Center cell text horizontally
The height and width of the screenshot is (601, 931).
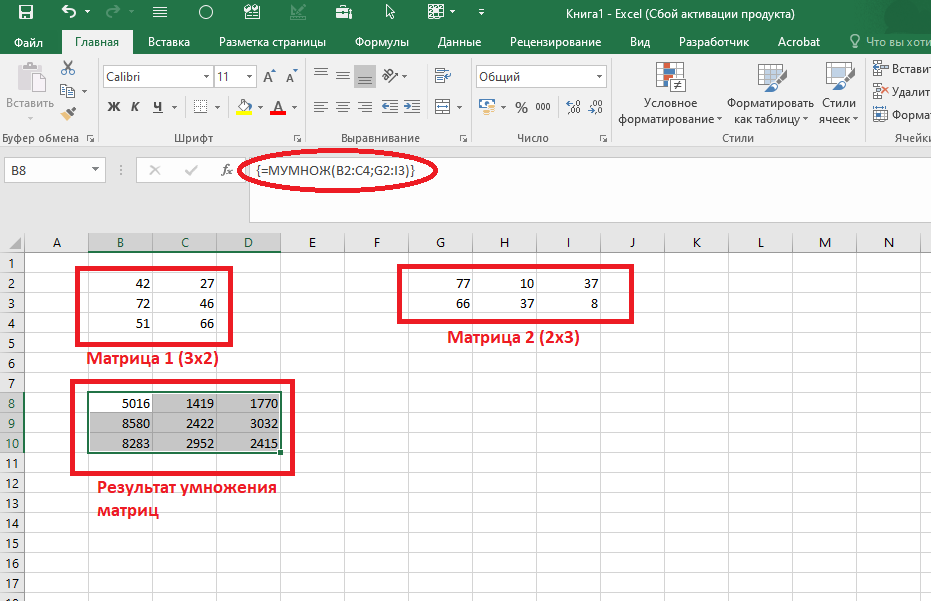coord(343,107)
